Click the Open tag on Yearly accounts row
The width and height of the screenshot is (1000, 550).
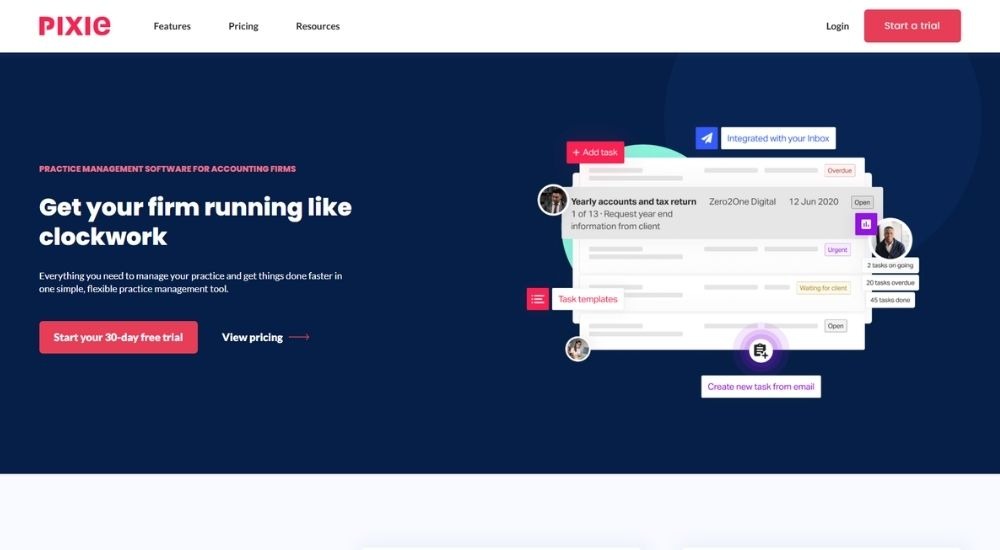[862, 202]
